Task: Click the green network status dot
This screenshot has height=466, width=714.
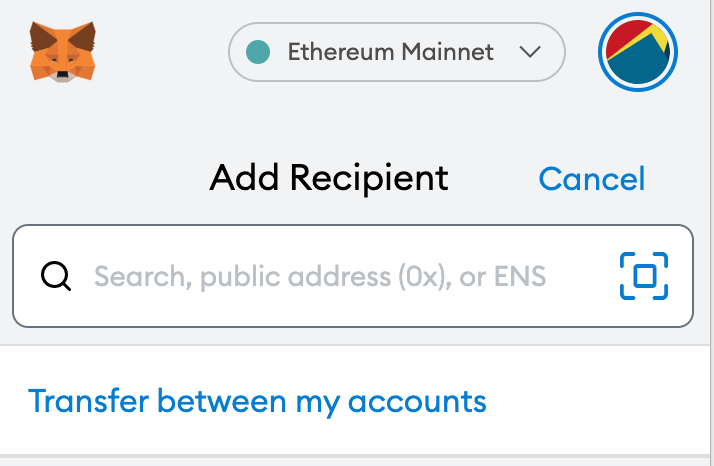Action: [x=258, y=52]
